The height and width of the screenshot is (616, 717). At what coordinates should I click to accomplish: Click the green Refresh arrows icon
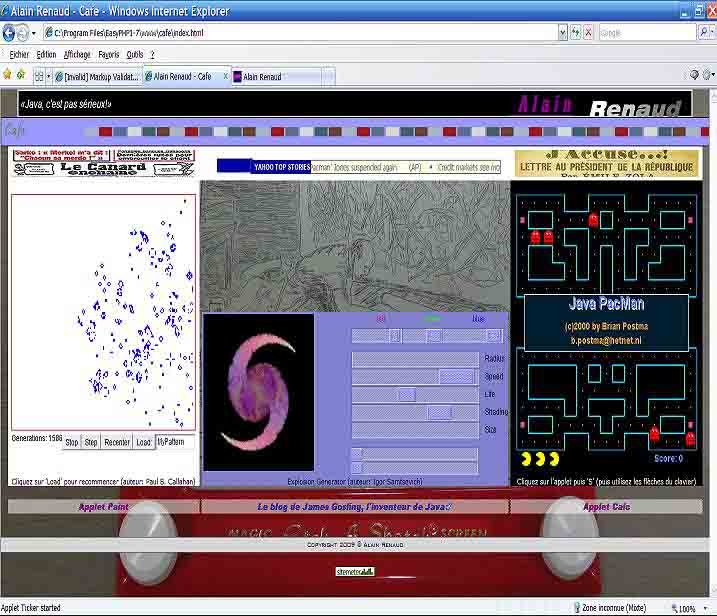[x=575, y=32]
